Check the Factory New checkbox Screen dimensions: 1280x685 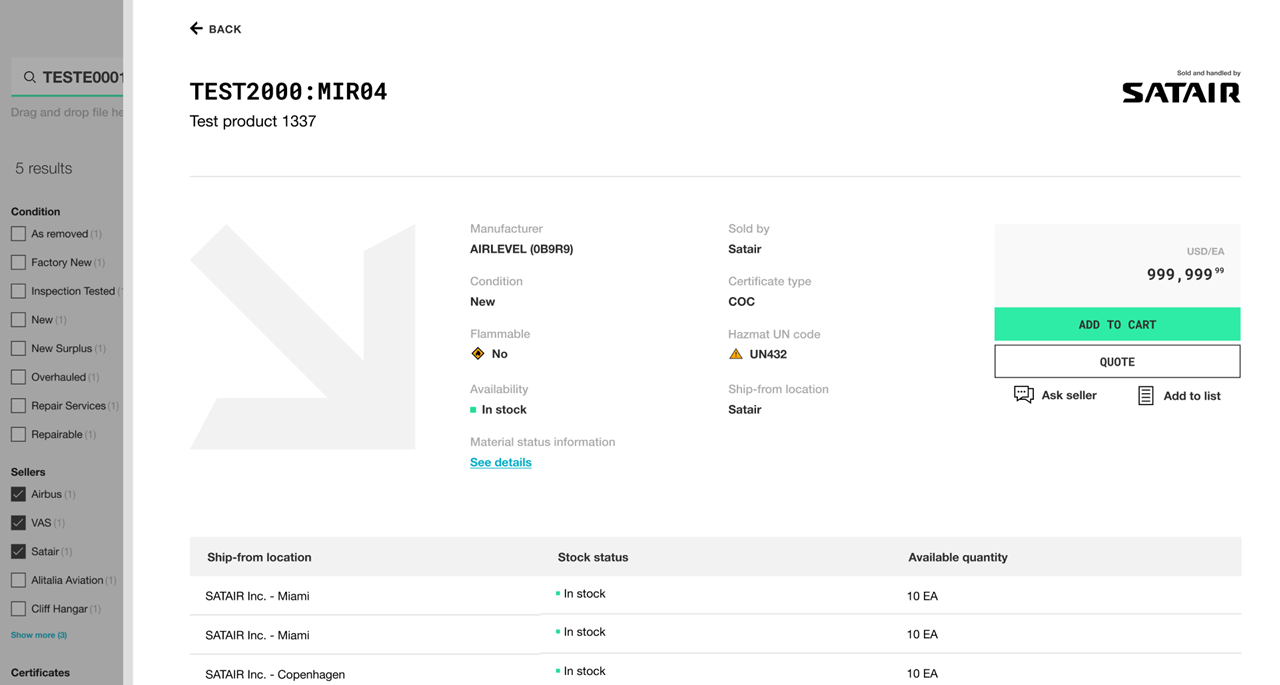(x=18, y=262)
